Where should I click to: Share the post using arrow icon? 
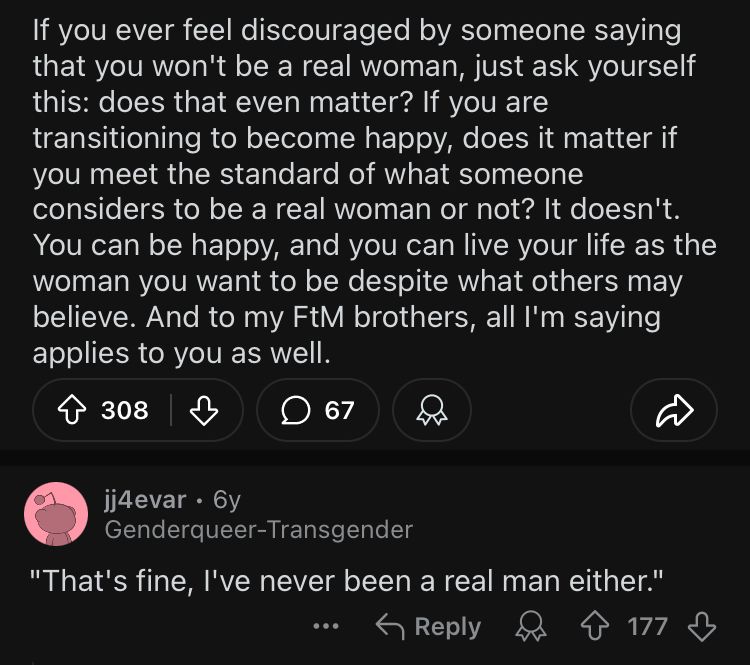(674, 410)
